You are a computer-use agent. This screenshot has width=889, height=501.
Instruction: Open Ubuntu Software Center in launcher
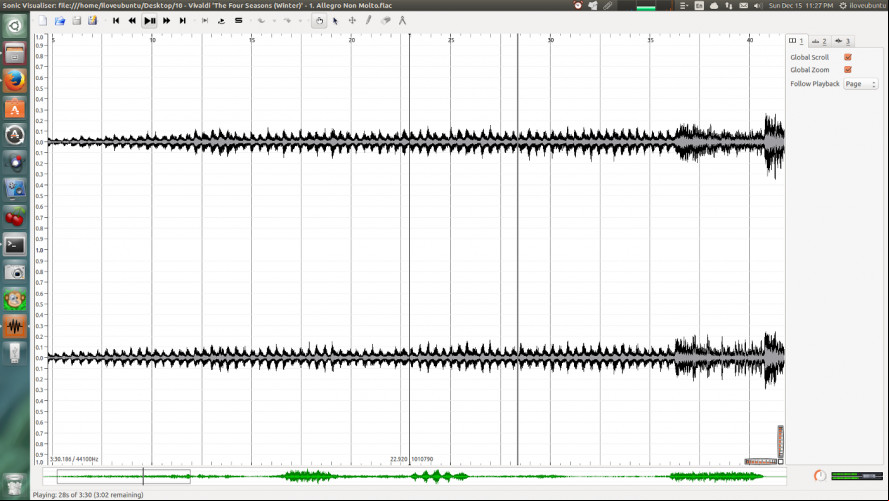coord(15,108)
